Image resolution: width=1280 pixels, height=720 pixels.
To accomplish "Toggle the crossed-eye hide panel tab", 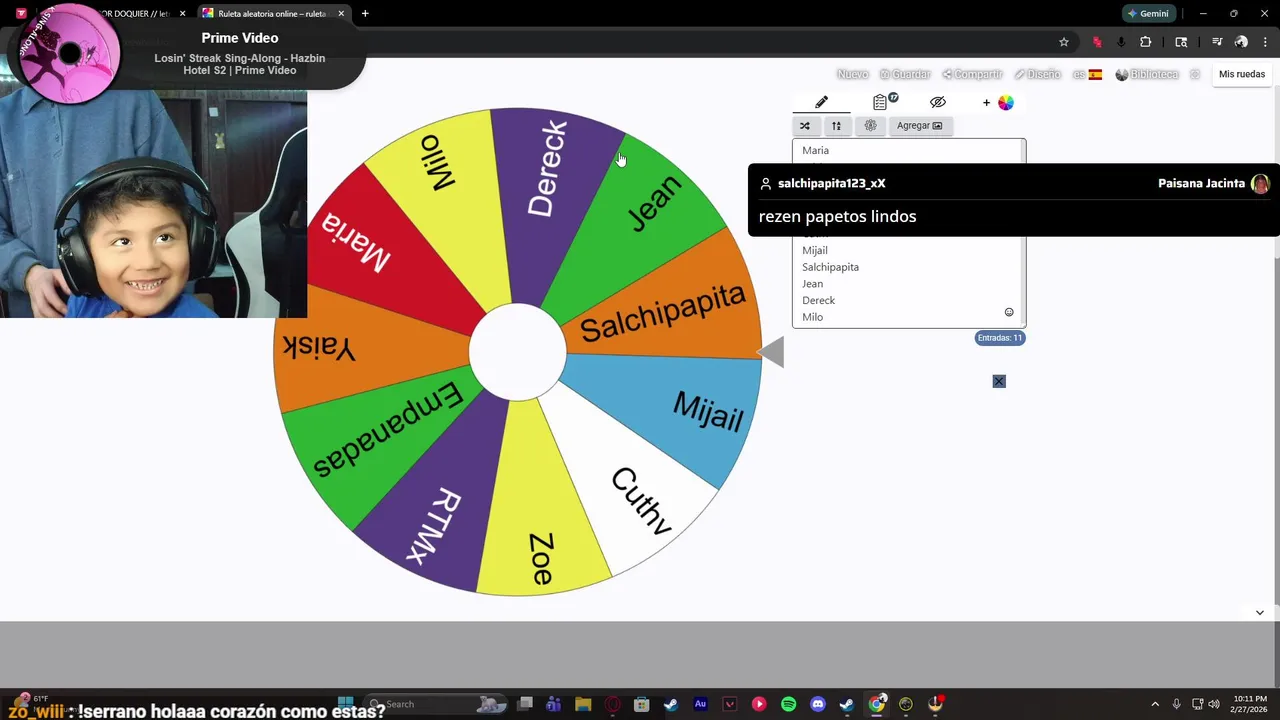I will click(x=937, y=102).
